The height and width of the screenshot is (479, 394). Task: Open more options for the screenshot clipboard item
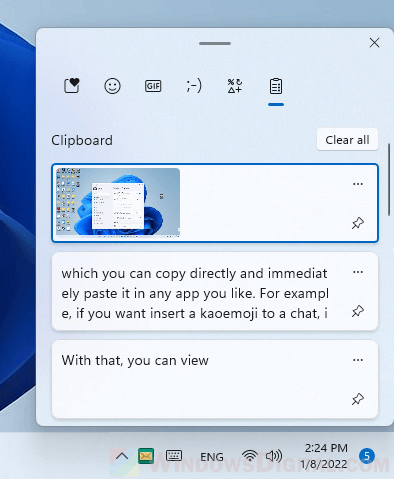click(358, 184)
